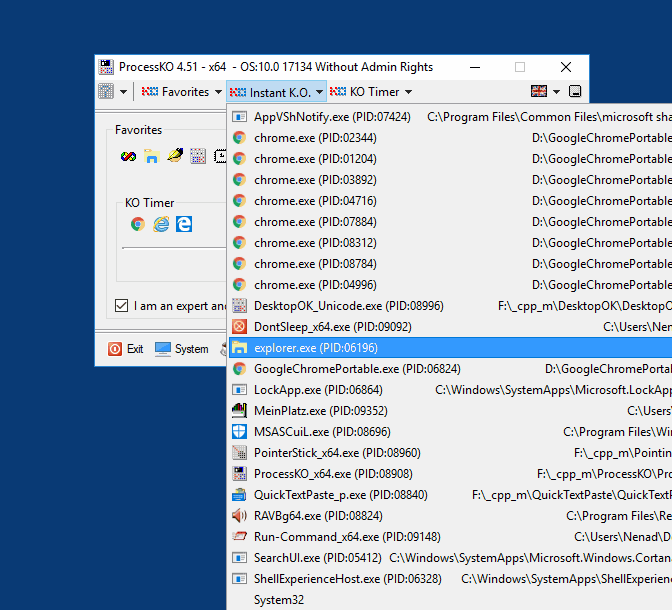Click the LockApp.exe window icon
672x610 pixels.
(x=239, y=390)
